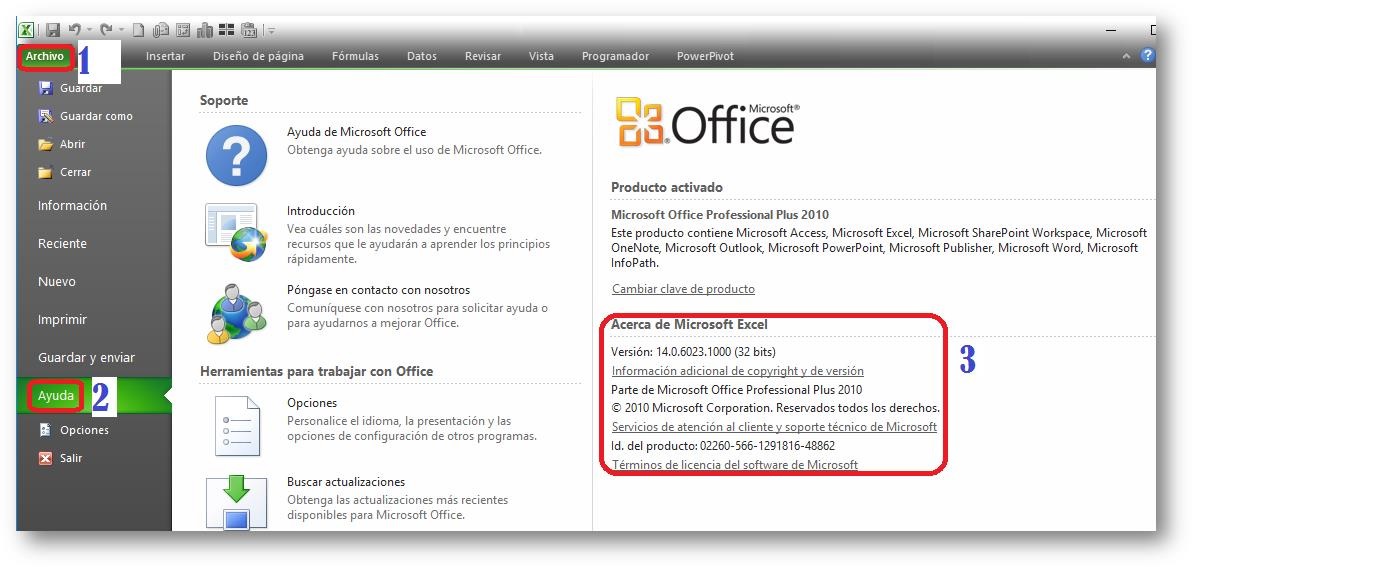Click the form icon in Quick Access Toolbar
This screenshot has height=567, width=1390.
click(183, 31)
